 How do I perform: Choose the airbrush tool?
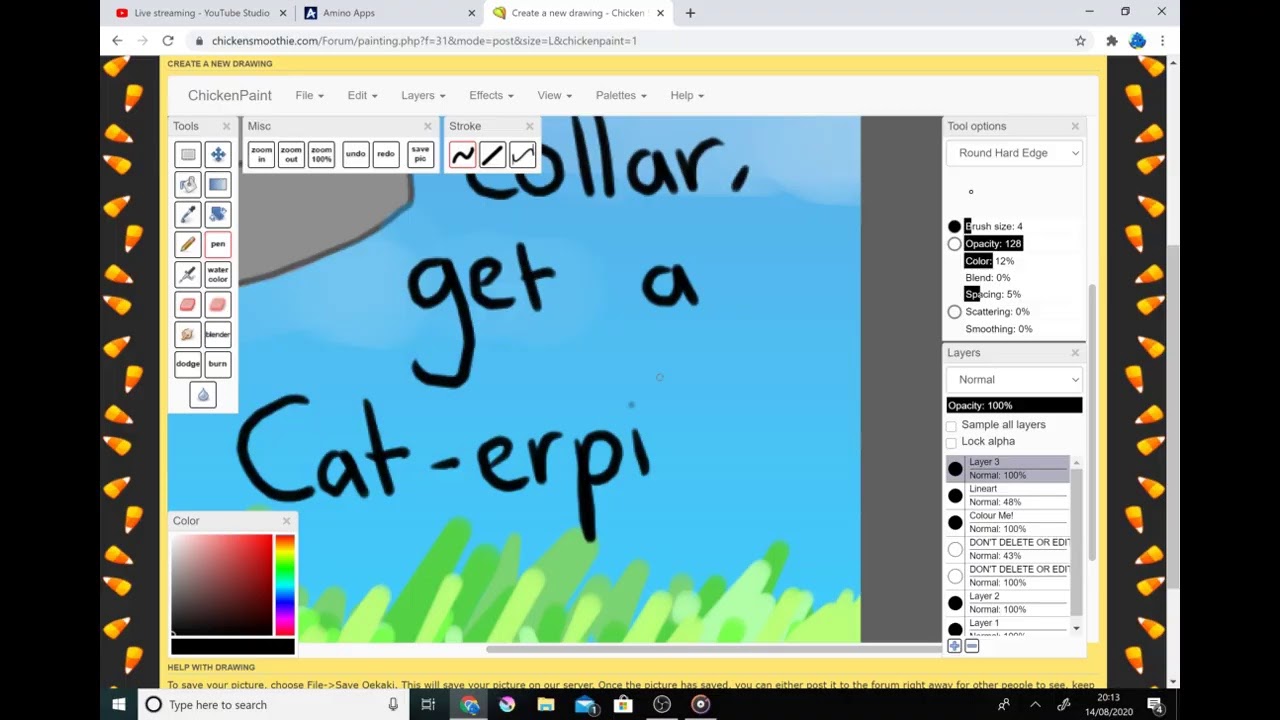(x=188, y=274)
